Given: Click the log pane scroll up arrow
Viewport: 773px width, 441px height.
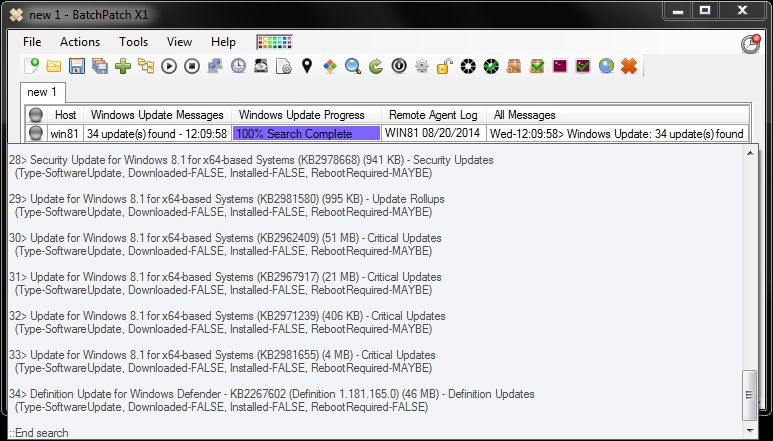Looking at the screenshot, I should click(x=750, y=154).
